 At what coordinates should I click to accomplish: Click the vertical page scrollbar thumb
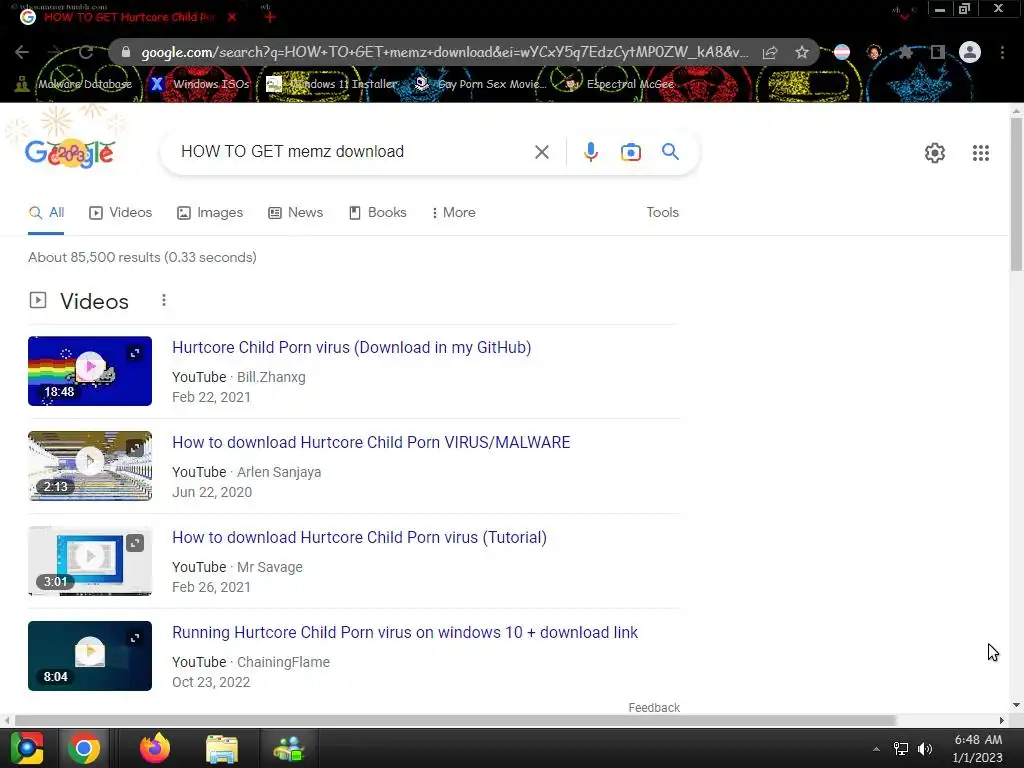(1016, 194)
